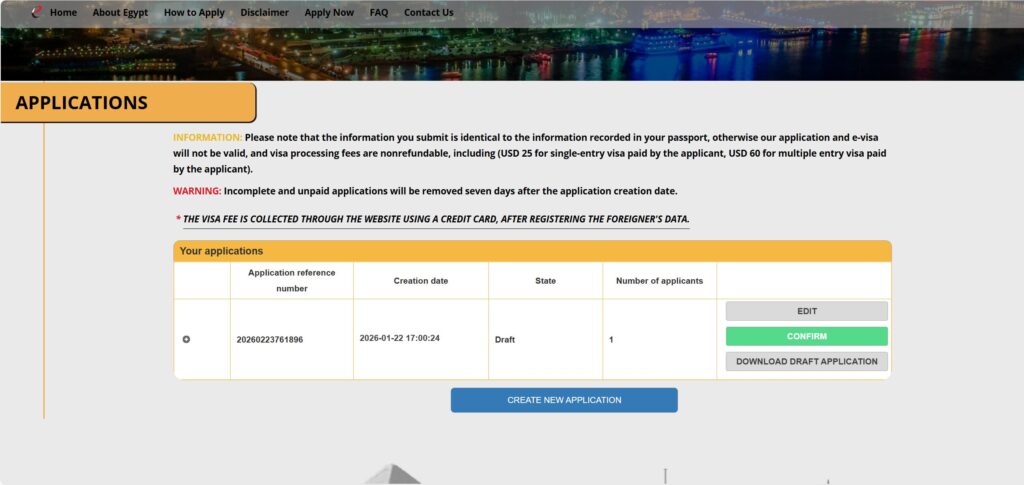Click the Number of applicants column header
The width and height of the screenshot is (1024, 485).
(x=659, y=281)
